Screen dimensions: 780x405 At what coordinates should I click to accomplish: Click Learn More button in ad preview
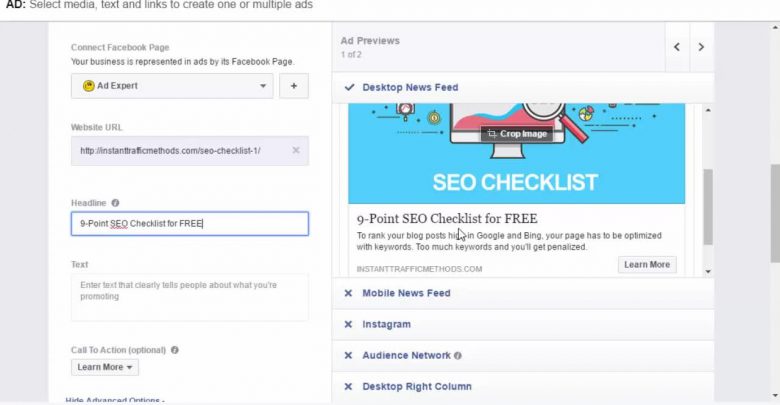pyautogui.click(x=647, y=265)
